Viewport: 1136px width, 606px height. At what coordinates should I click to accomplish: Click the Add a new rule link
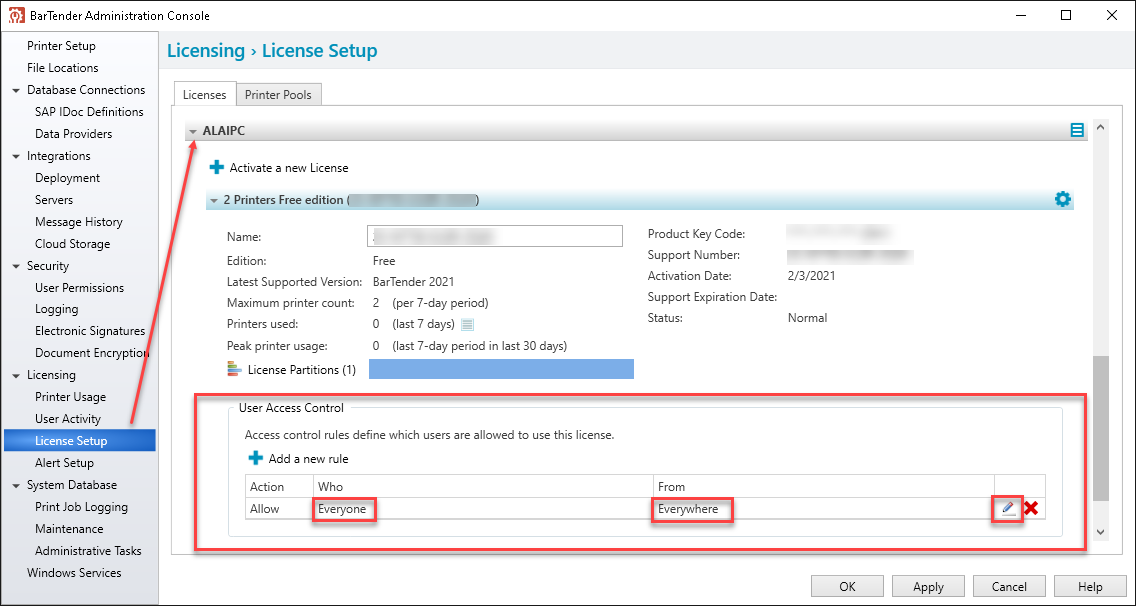pos(309,458)
